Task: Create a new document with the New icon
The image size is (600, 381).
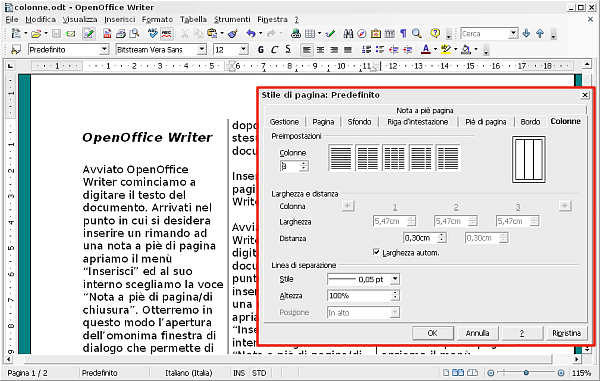Action: pyautogui.click(x=16, y=34)
